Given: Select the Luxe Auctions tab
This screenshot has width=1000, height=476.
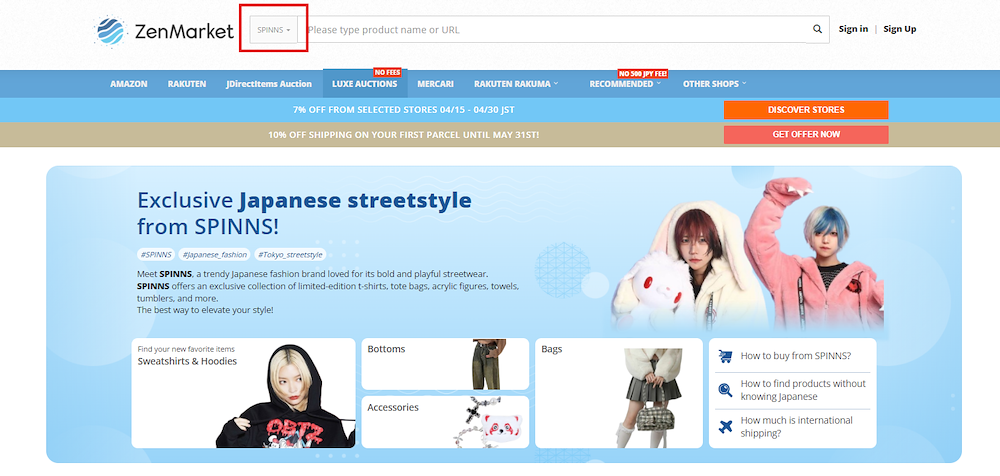Looking at the screenshot, I should tap(365, 84).
